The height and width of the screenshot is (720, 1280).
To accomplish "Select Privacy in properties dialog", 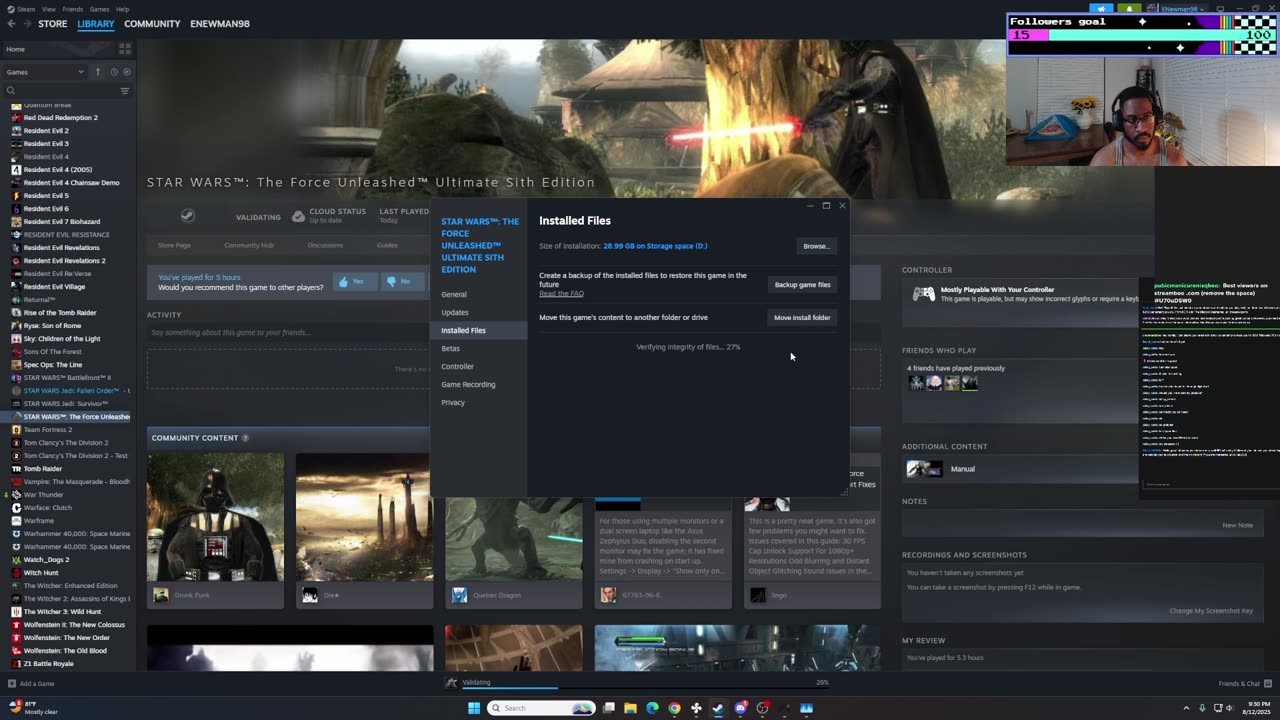I will 453,402.
